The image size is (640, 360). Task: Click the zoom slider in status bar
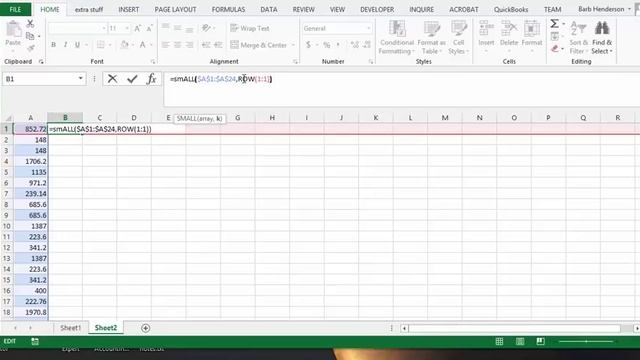click(x=586, y=341)
